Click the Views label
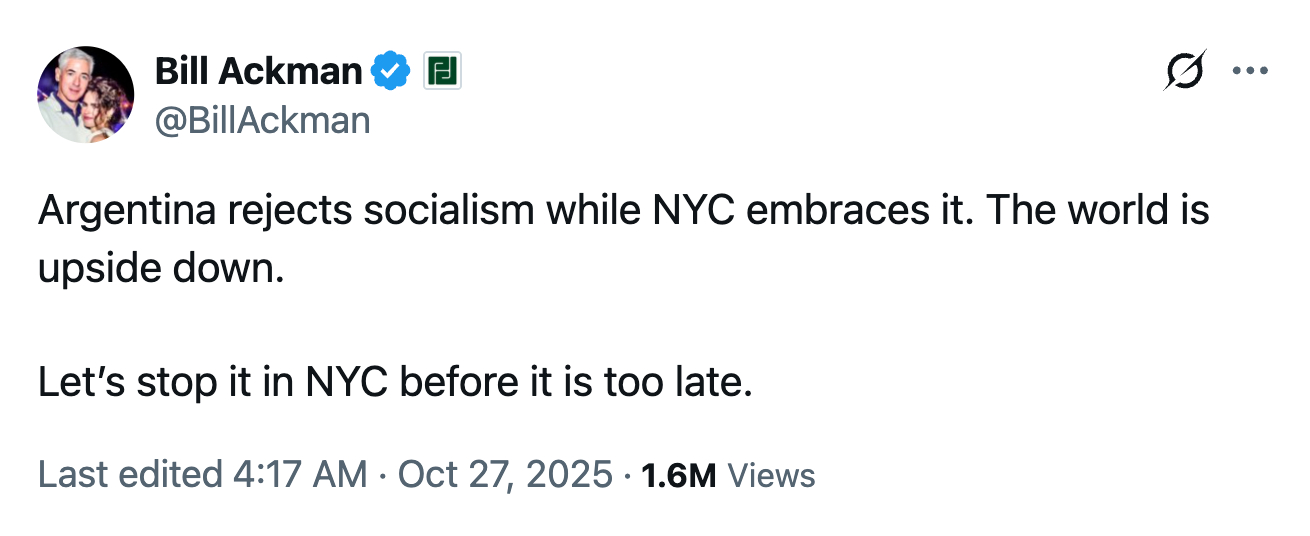Screen dimensions: 1310x536 [771, 475]
